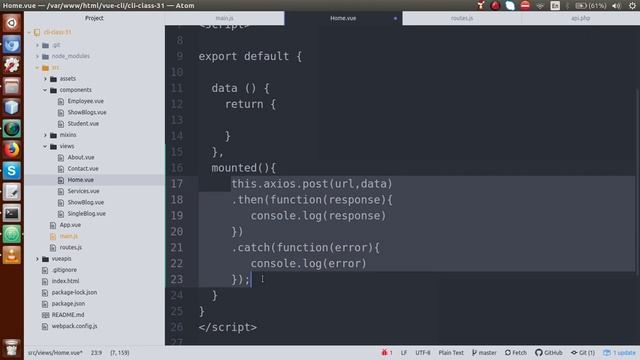Click the Skype tray indicator

(x=510, y=6)
